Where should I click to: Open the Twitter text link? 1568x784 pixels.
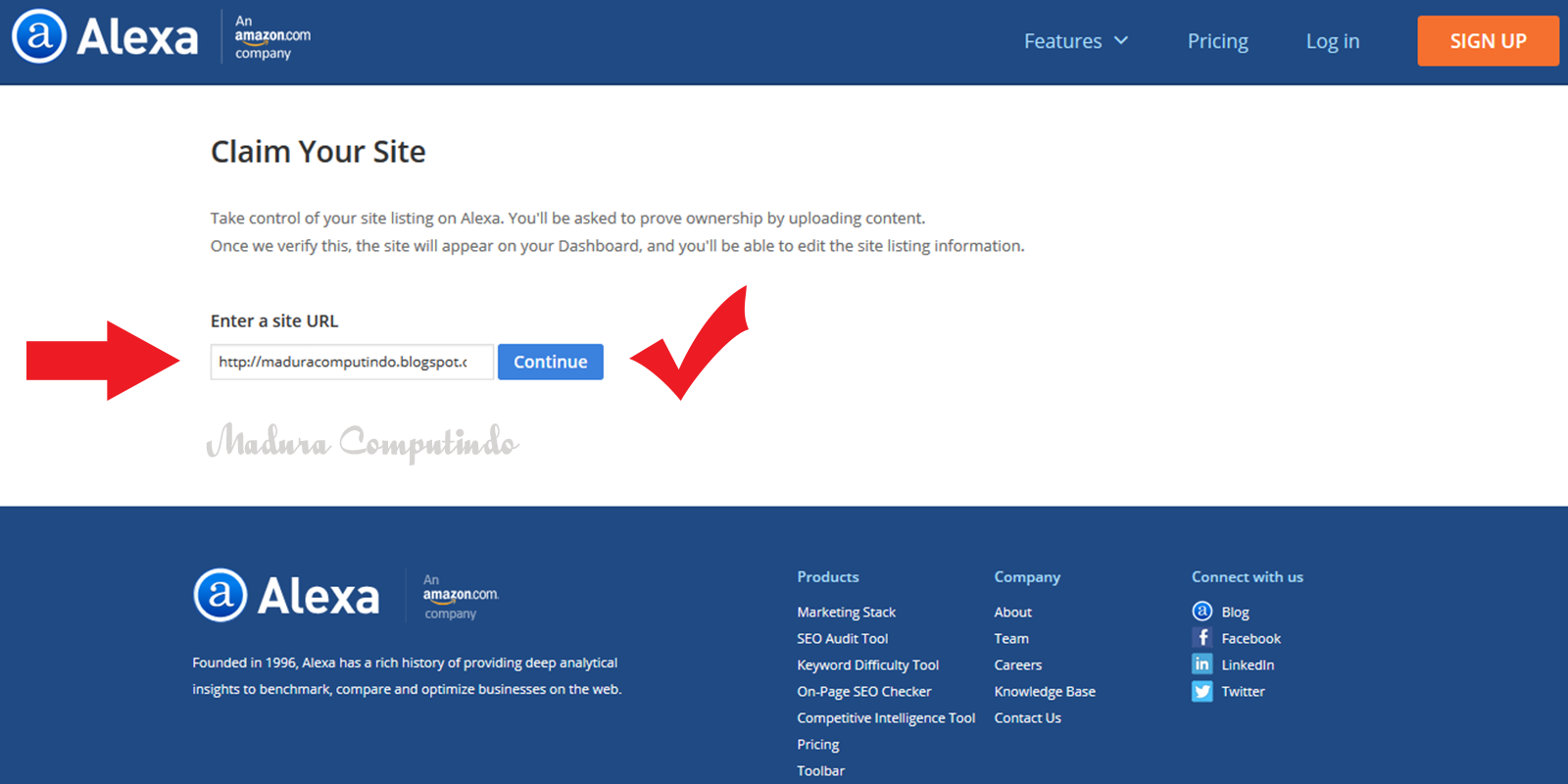[x=1243, y=691]
